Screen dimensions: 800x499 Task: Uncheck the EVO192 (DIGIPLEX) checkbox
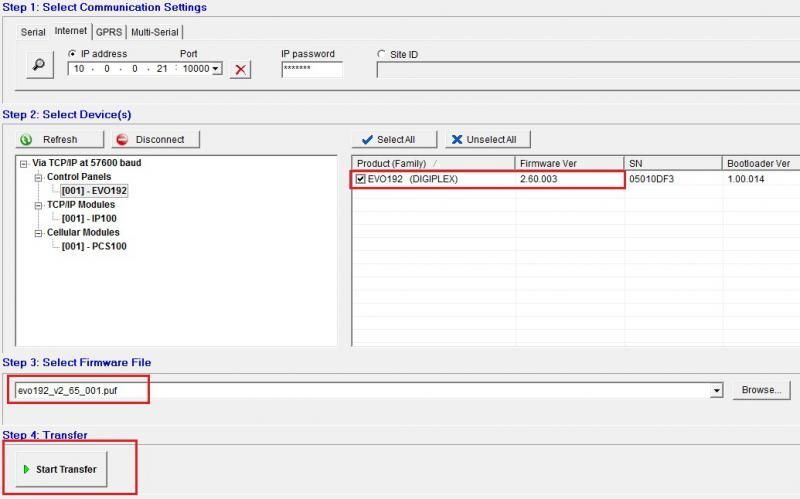coord(361,180)
